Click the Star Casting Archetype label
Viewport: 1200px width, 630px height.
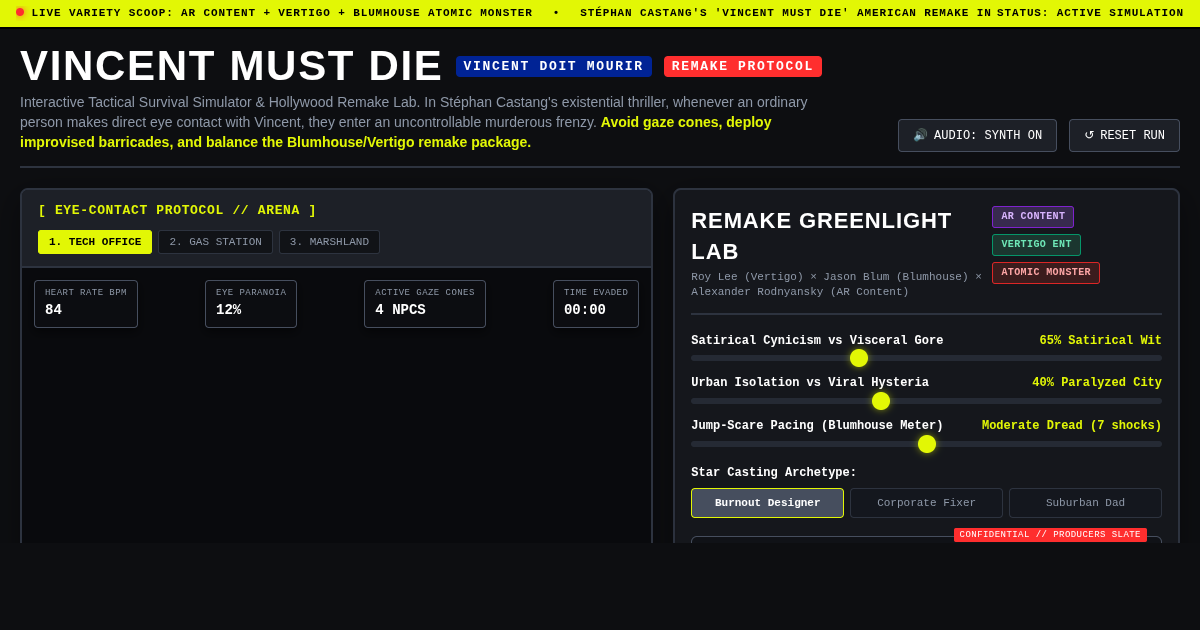pyautogui.click(x=774, y=473)
